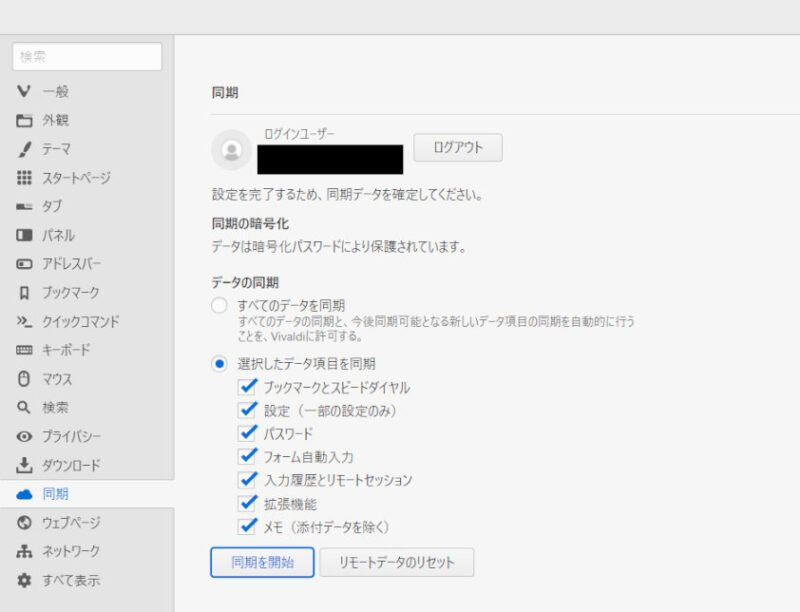Open the 一般 settings section

[87, 91]
